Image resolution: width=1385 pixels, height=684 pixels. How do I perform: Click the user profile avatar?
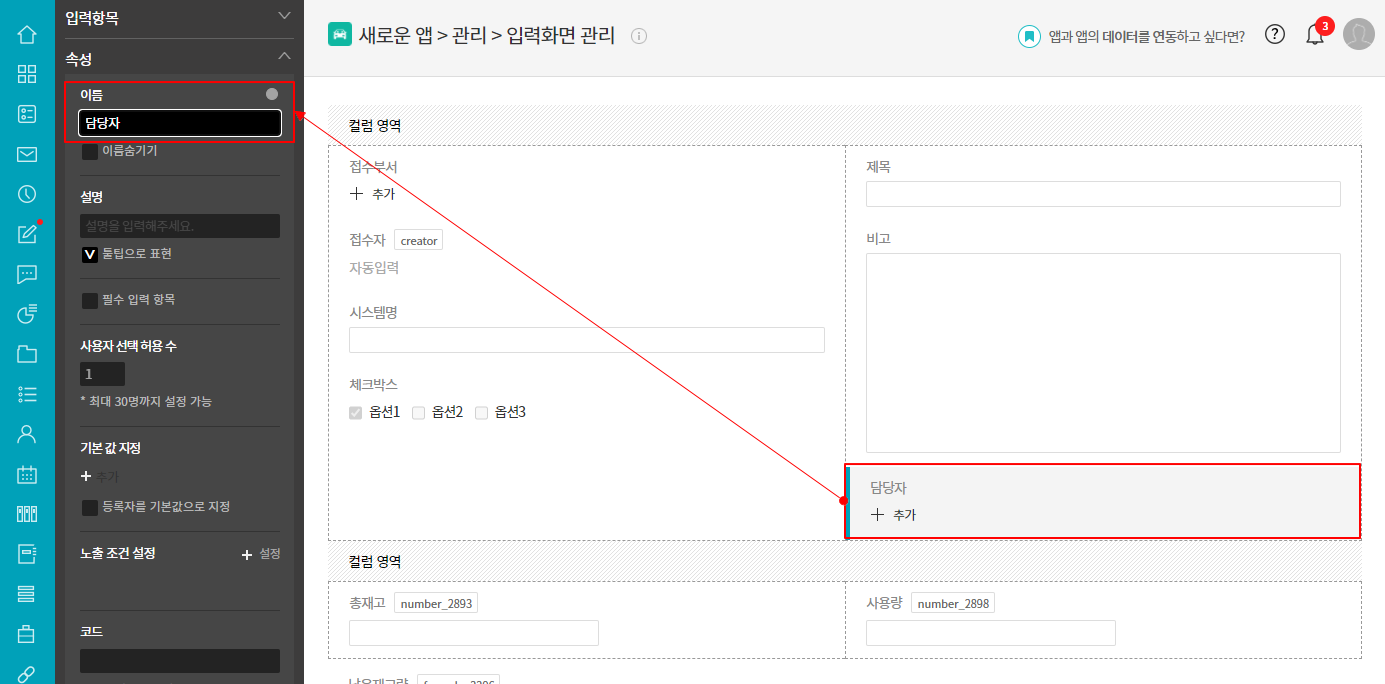1358,34
